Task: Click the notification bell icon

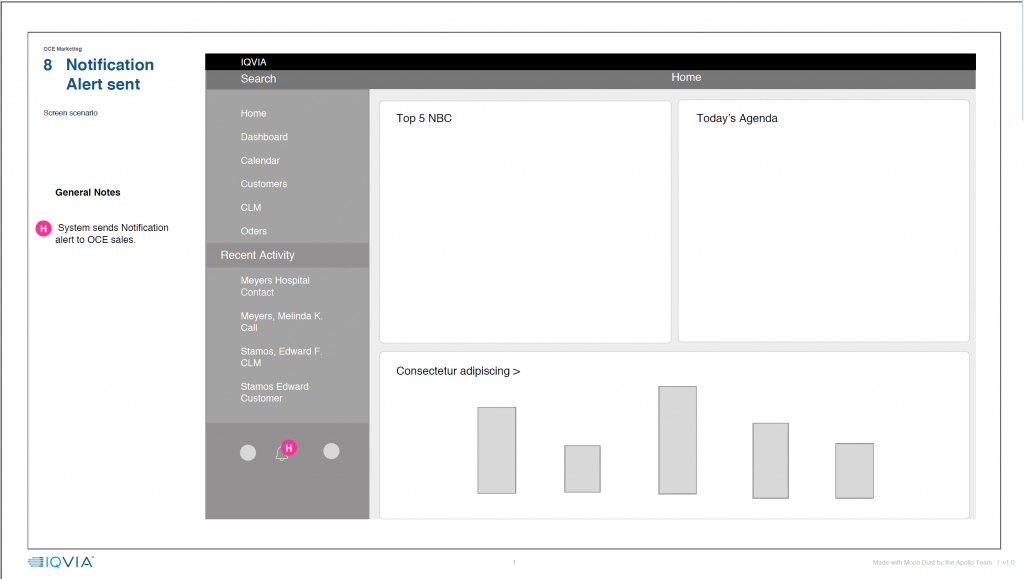Action: (281, 454)
